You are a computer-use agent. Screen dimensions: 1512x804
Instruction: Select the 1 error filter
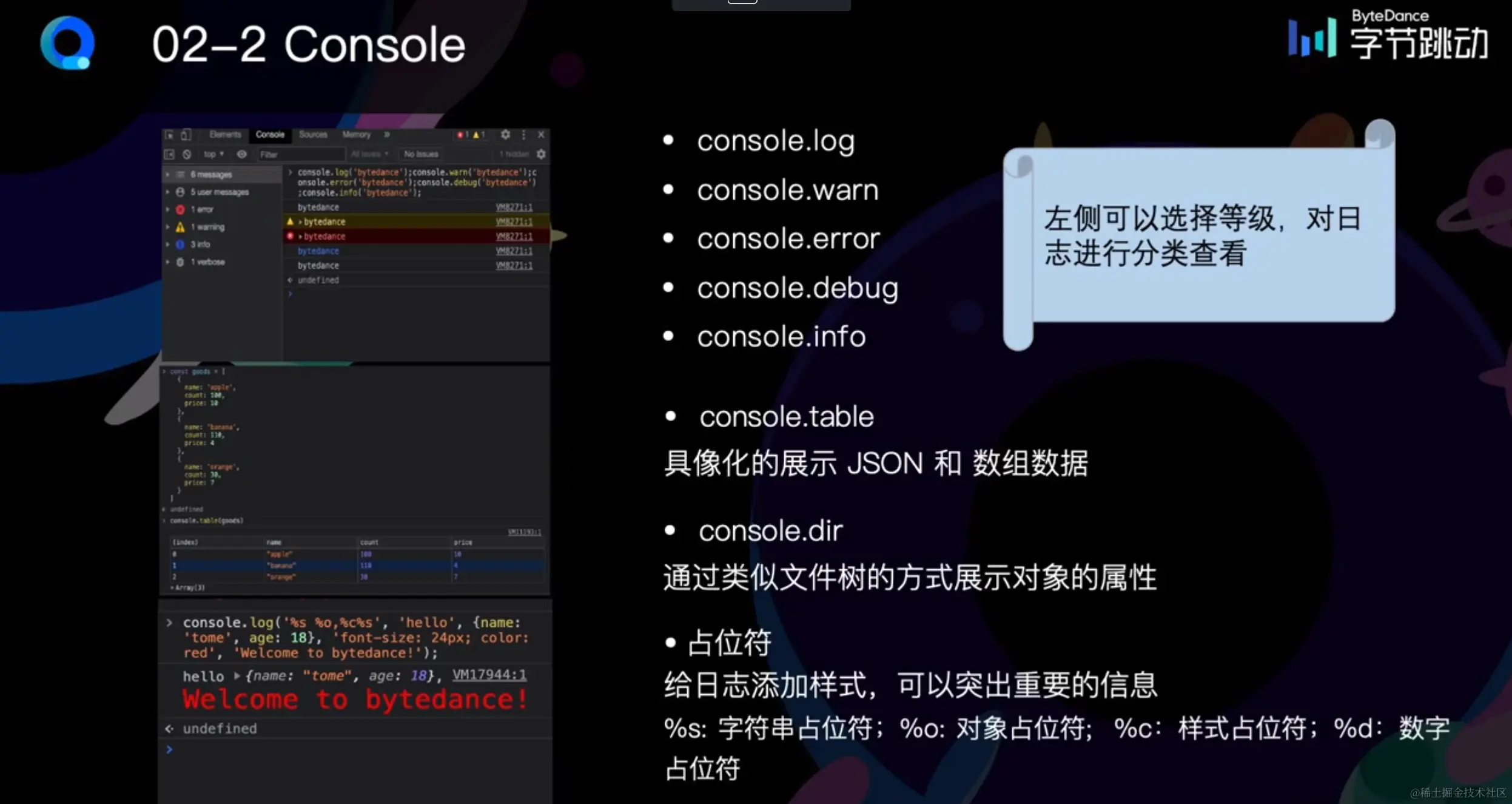[x=202, y=209]
